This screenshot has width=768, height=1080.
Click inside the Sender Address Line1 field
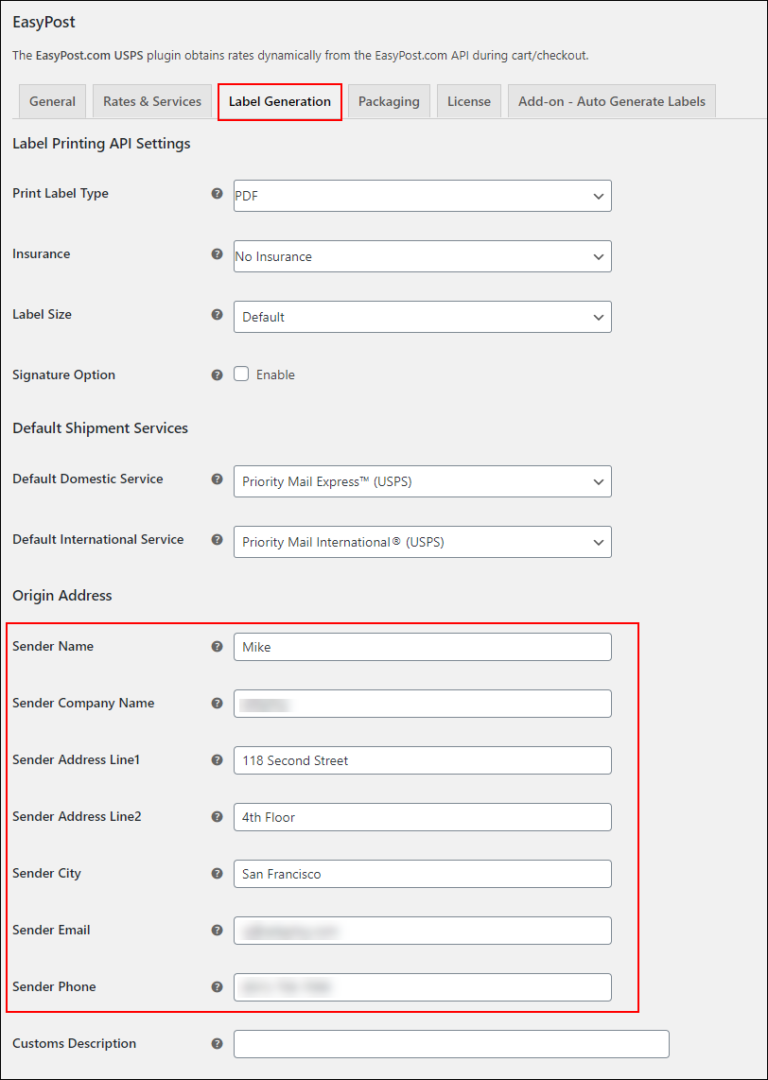pyautogui.click(x=421, y=760)
